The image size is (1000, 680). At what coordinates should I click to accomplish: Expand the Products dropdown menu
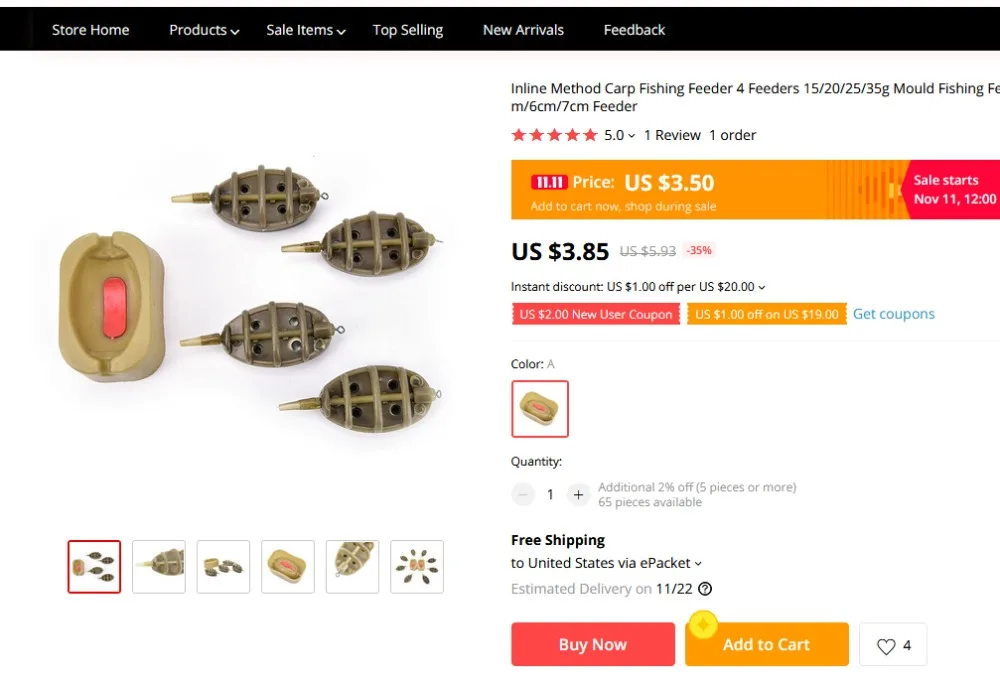(204, 30)
